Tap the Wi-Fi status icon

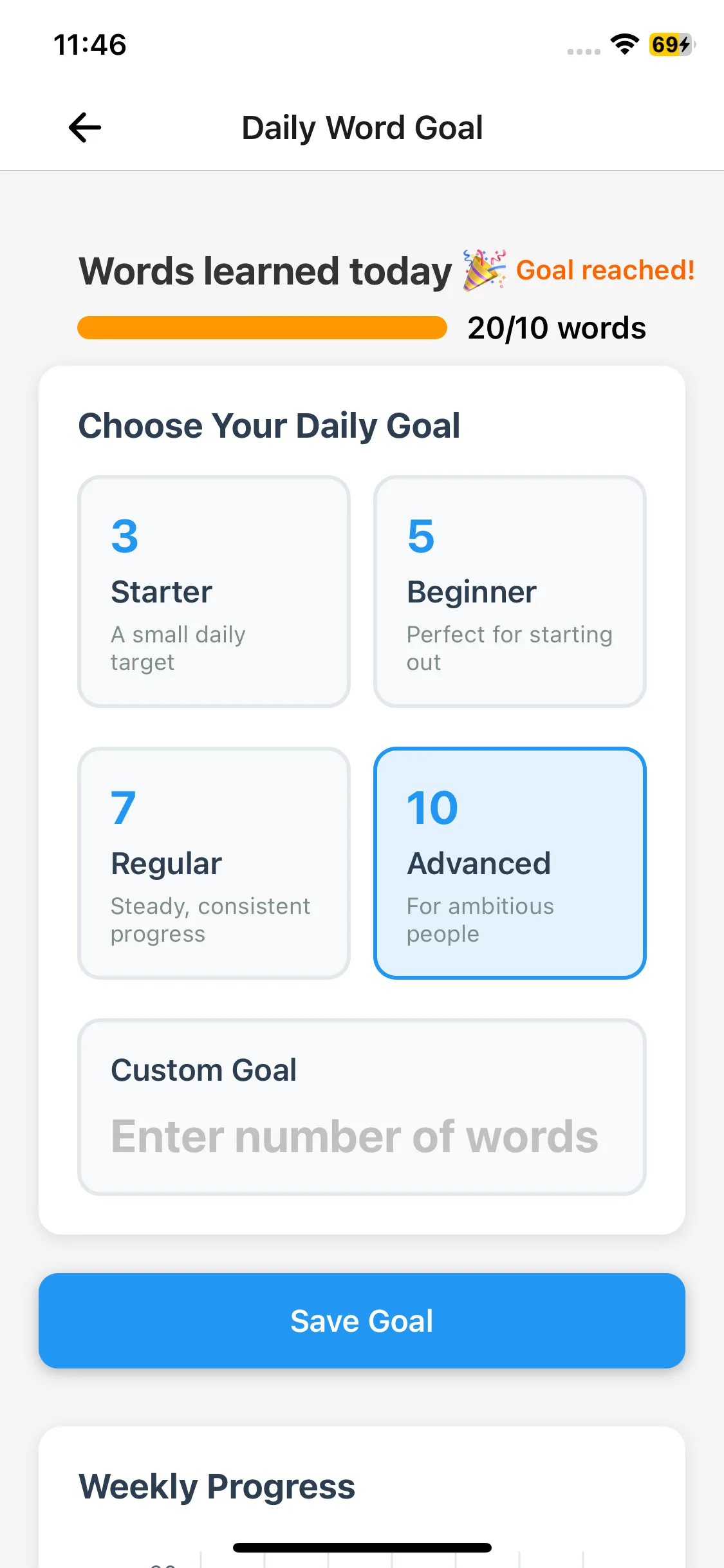[624, 44]
